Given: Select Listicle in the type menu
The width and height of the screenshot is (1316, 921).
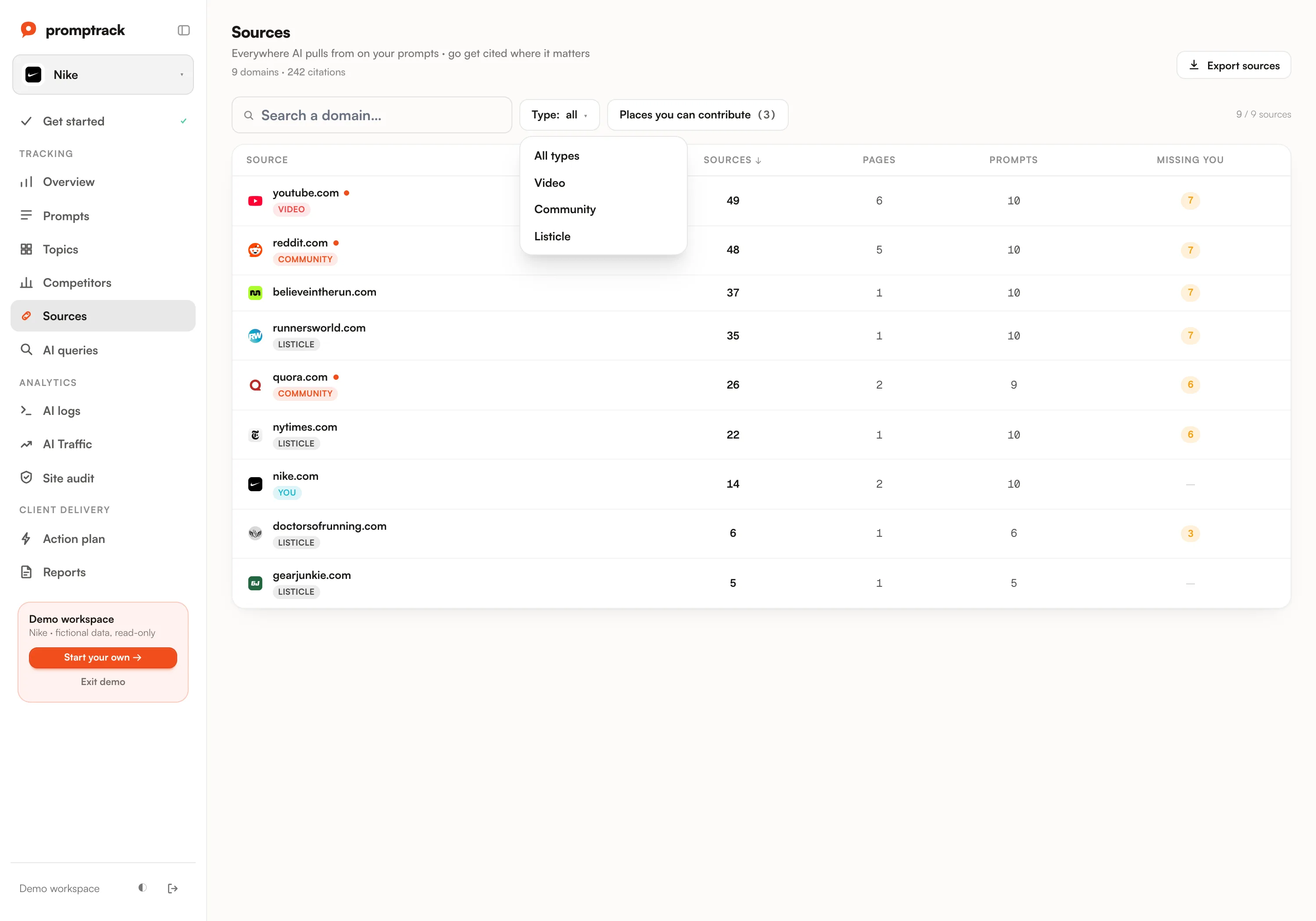Looking at the screenshot, I should coord(603,236).
